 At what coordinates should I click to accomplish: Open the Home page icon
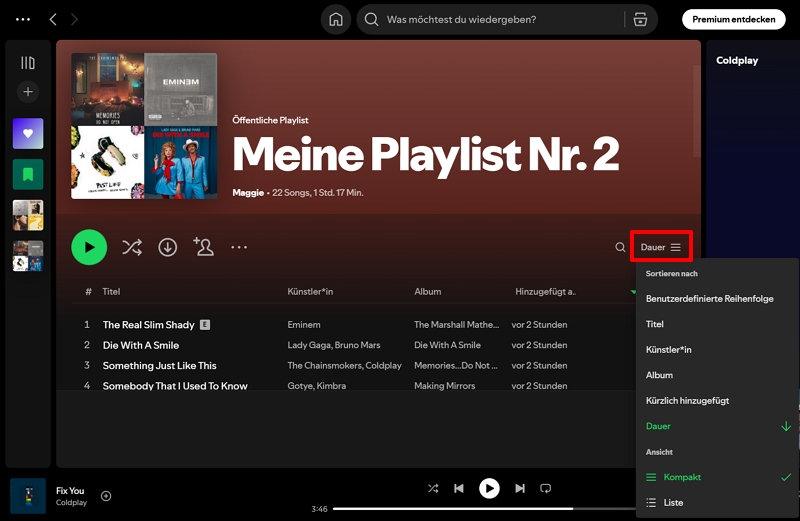coord(336,19)
